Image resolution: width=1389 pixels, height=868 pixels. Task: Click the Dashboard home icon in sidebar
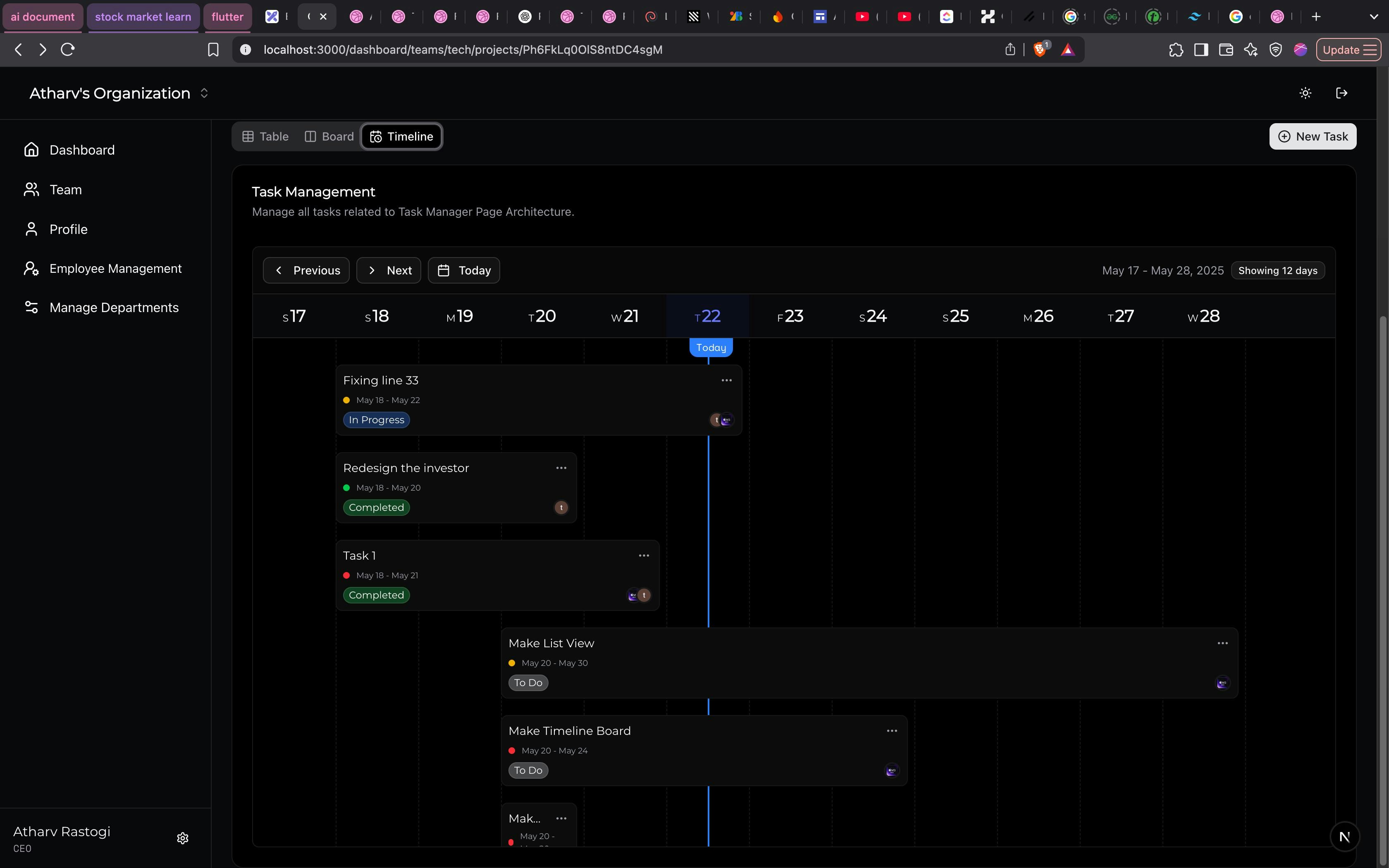[31, 150]
